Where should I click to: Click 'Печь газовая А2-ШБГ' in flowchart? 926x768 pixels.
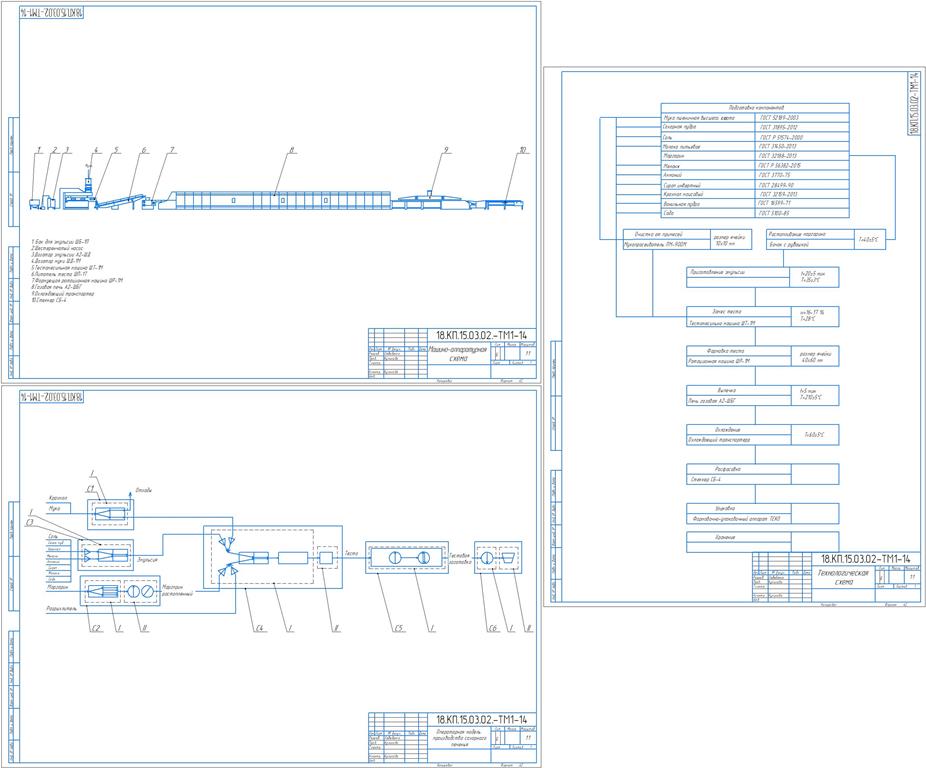[x=712, y=401]
